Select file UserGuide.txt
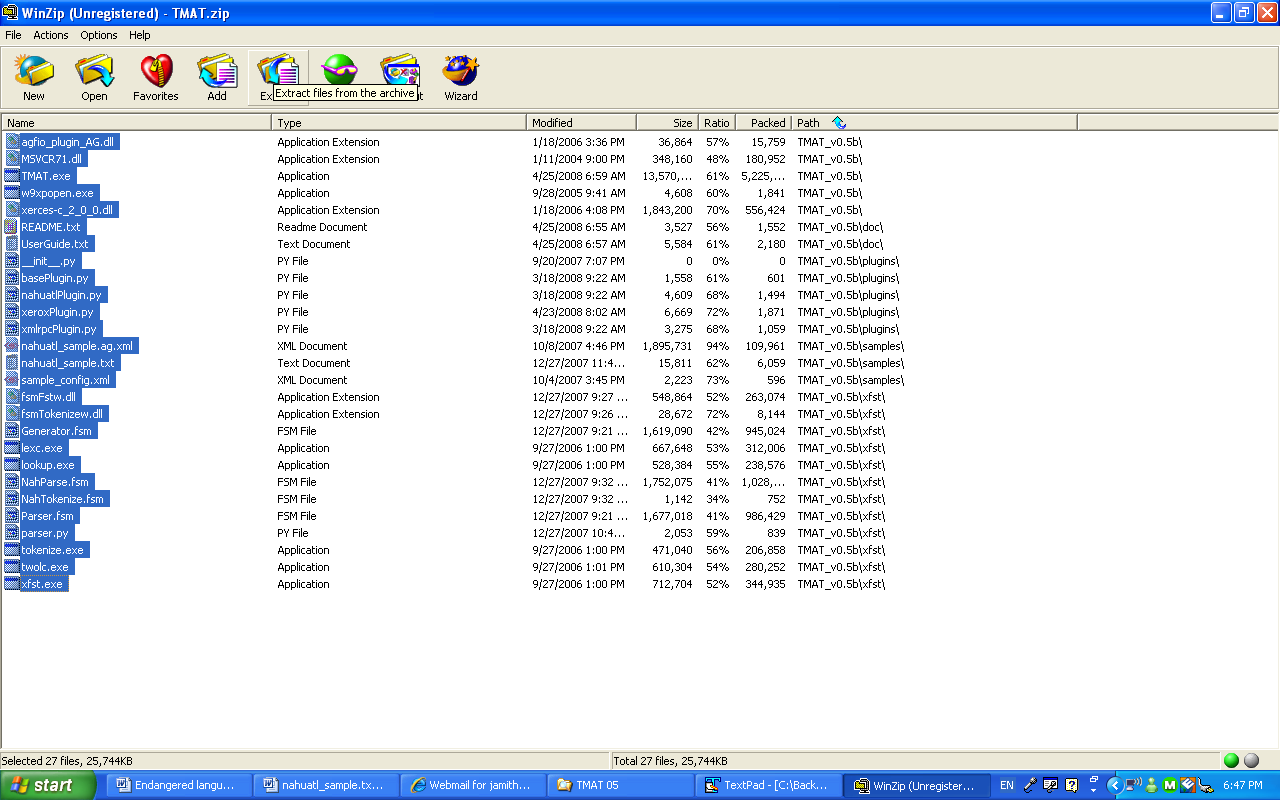 55,244
